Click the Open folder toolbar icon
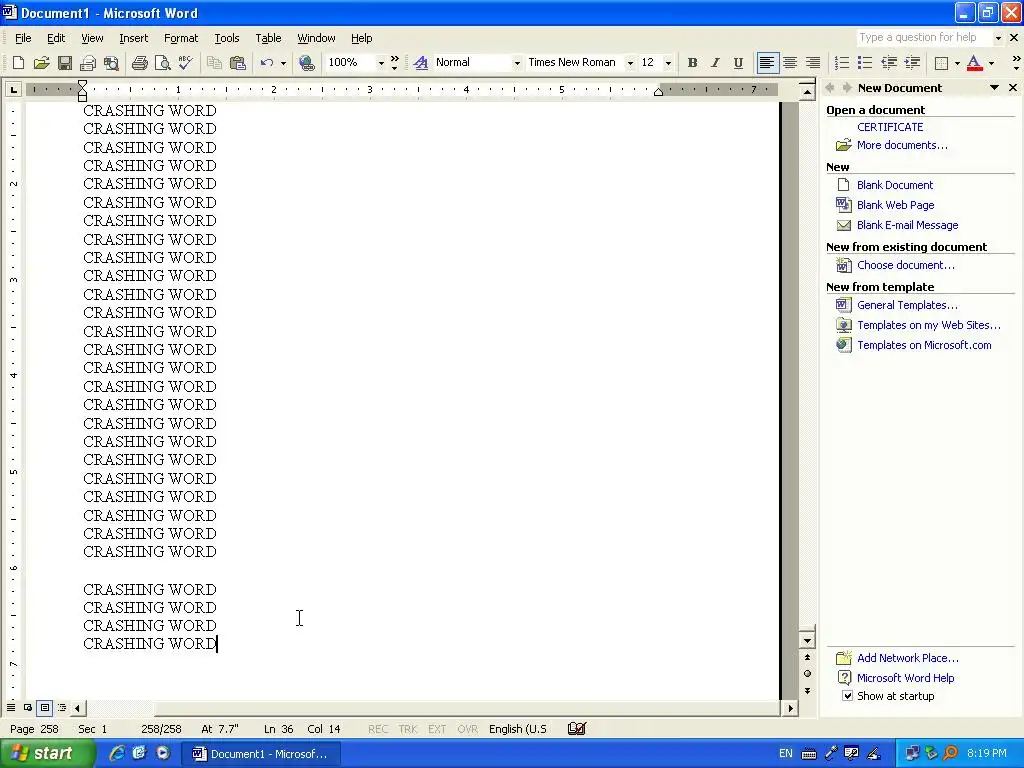 click(42, 63)
